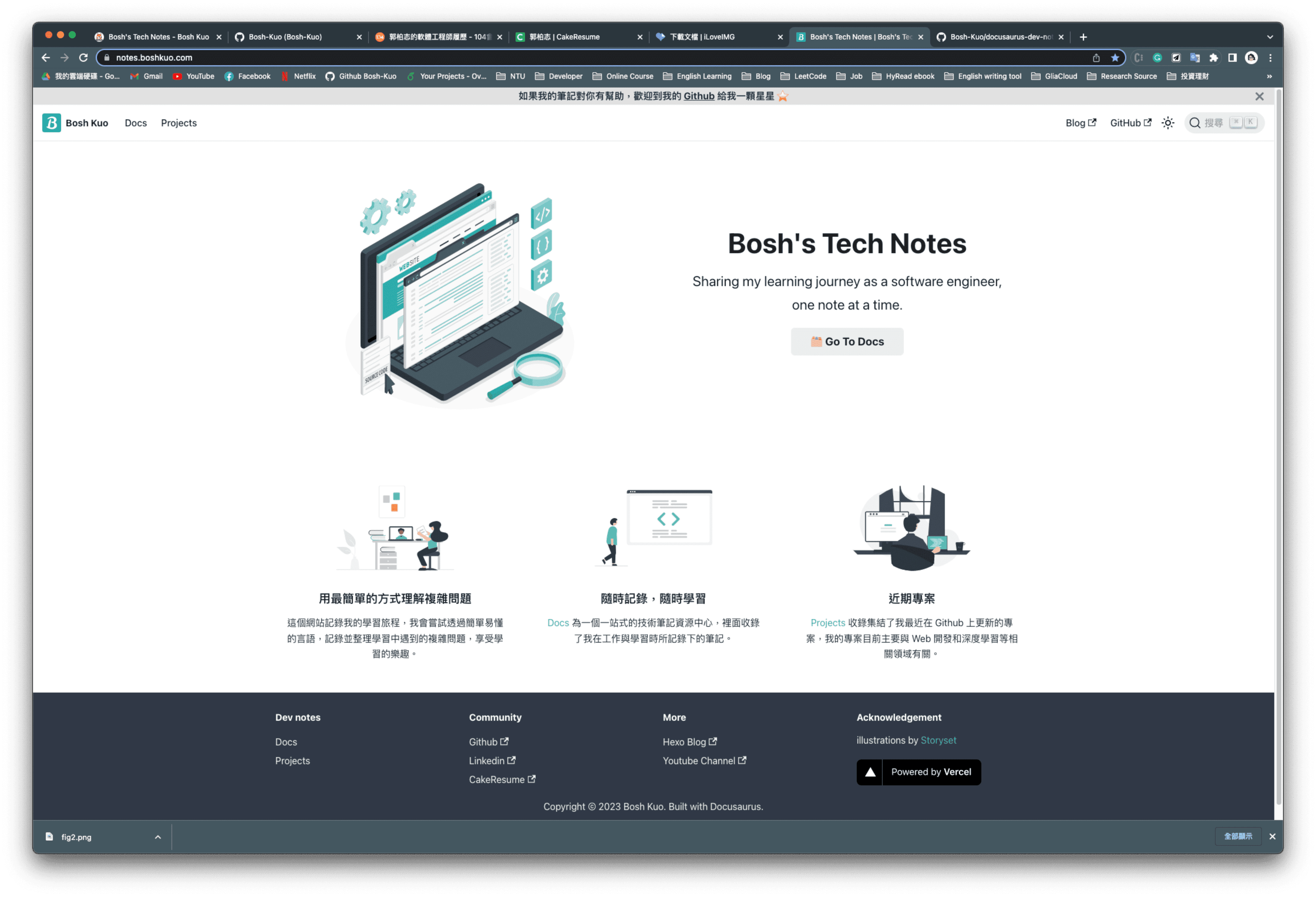1316x897 pixels.
Task: Open the Gmail bookmark
Action: [146, 76]
